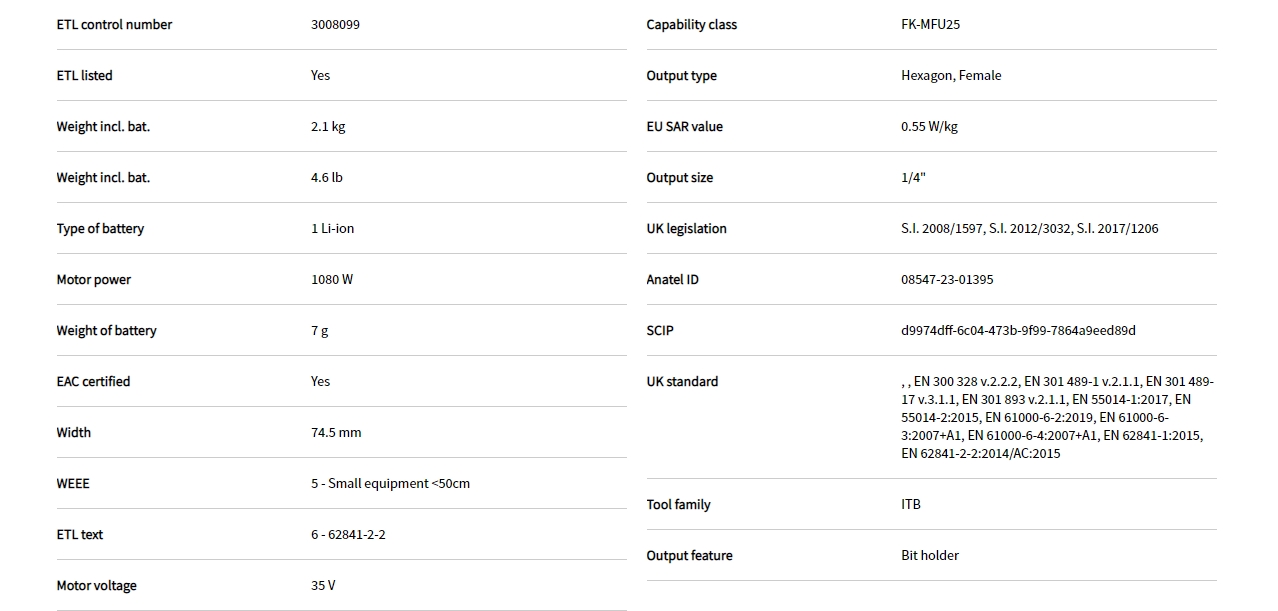The image size is (1278, 611).
Task: Click the EAC certified label
Action: tap(93, 382)
